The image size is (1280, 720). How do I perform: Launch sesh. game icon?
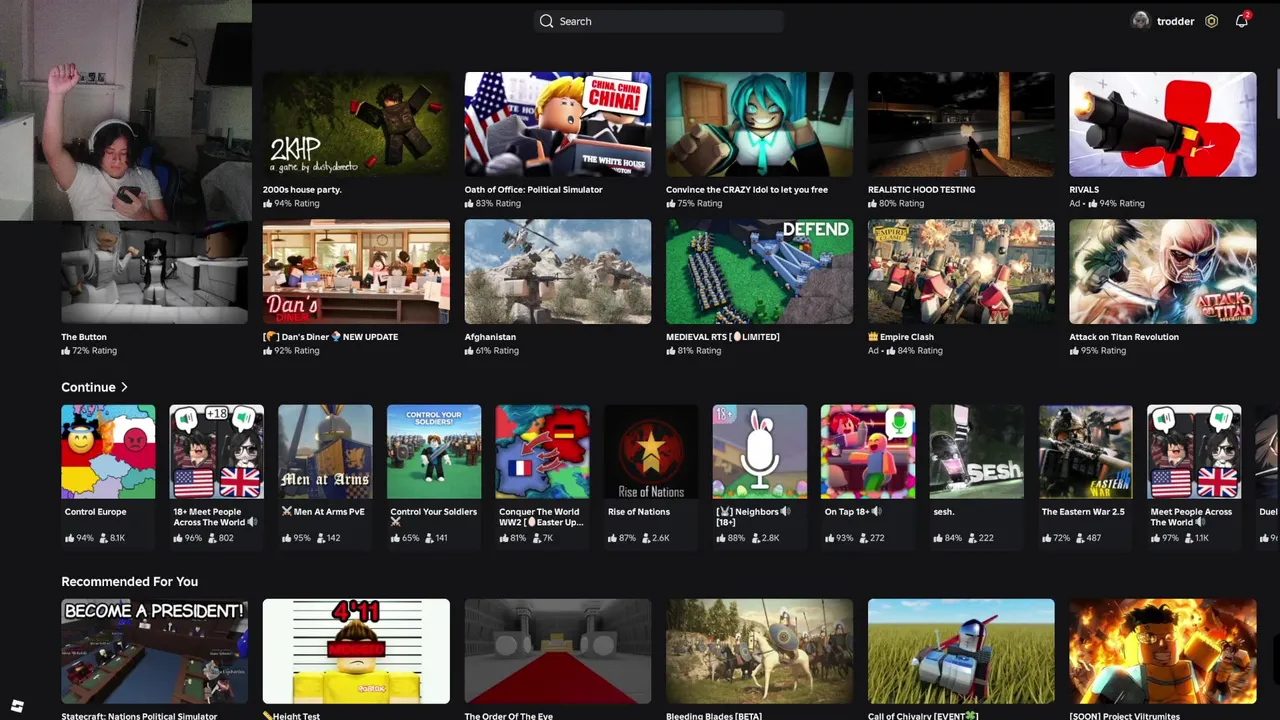coord(977,451)
